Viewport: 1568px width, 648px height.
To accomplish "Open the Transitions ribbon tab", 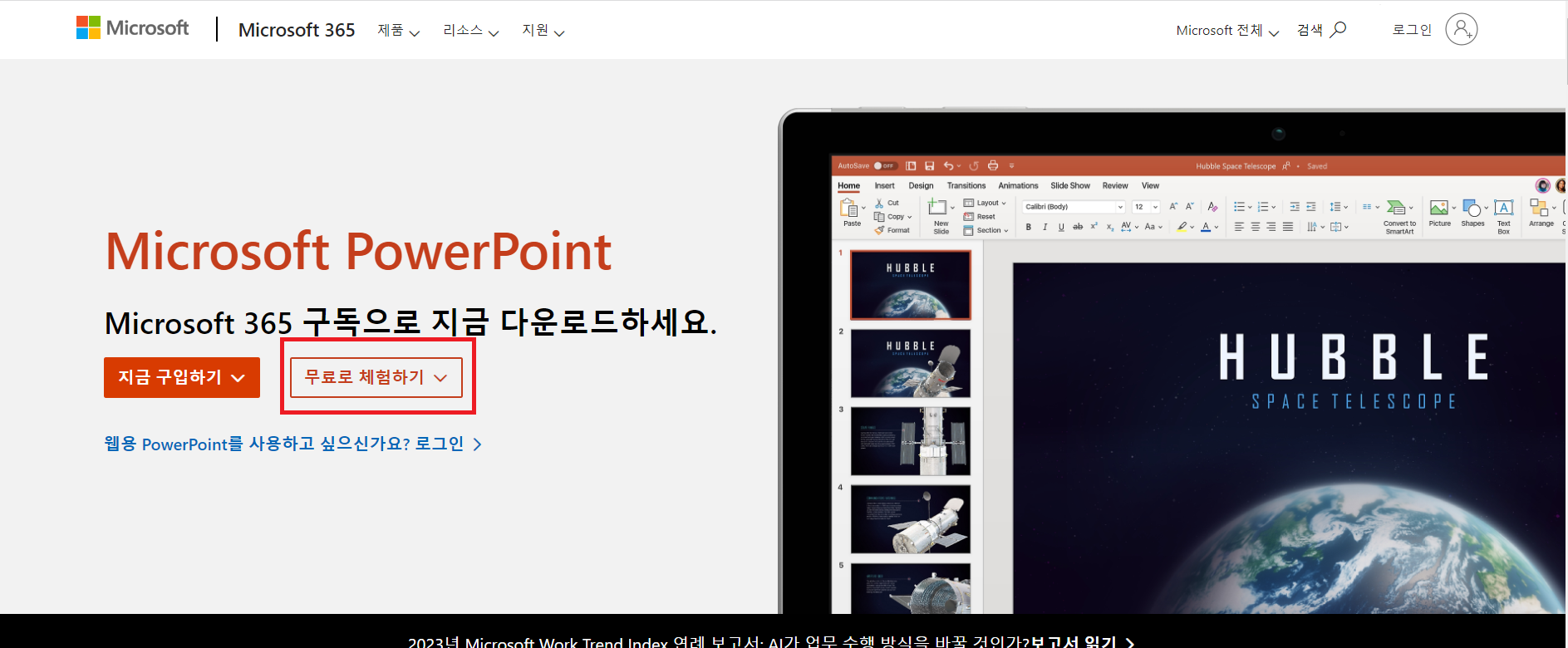I will tap(966, 186).
